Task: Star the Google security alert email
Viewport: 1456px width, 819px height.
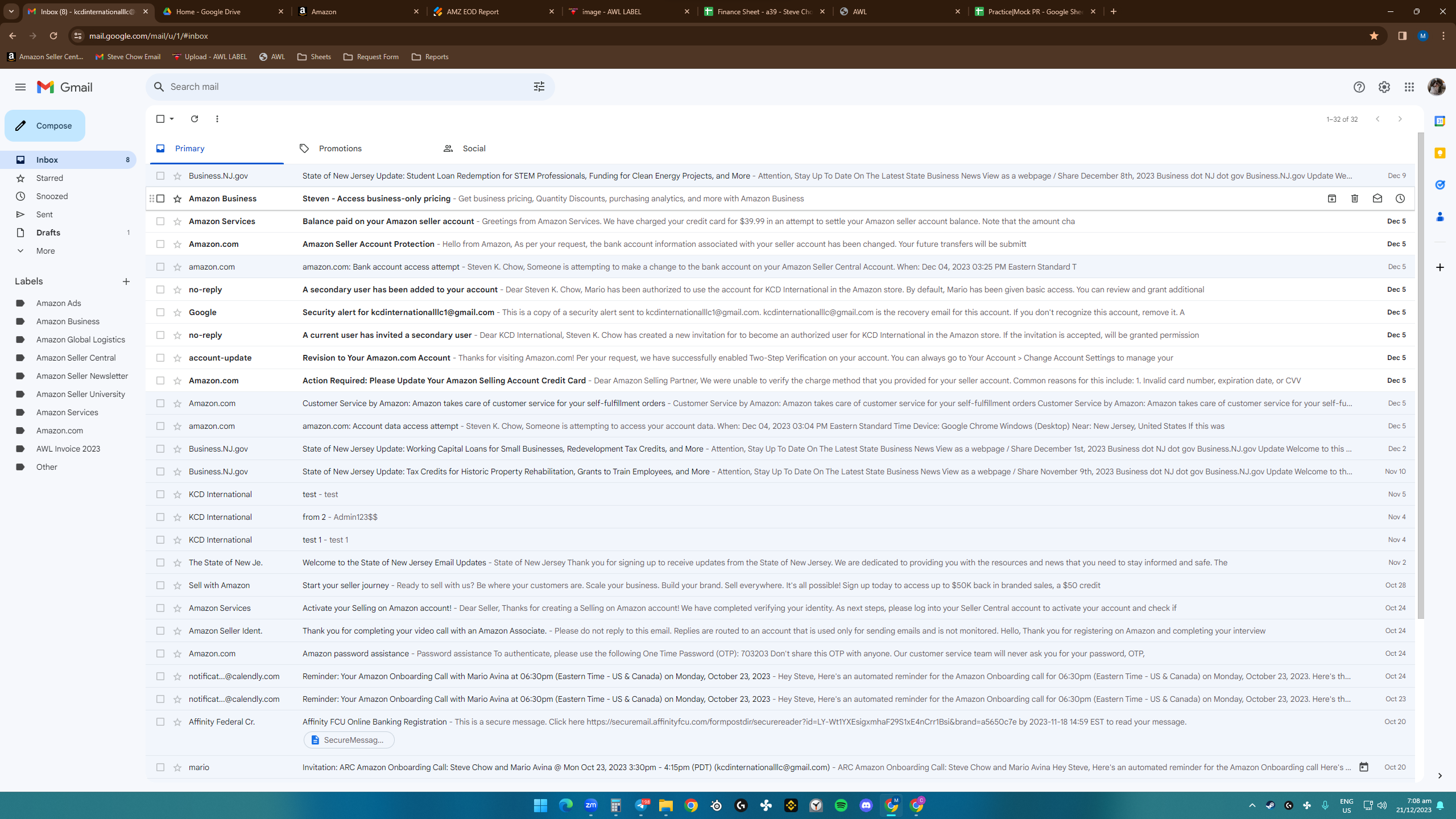Action: (x=177, y=312)
